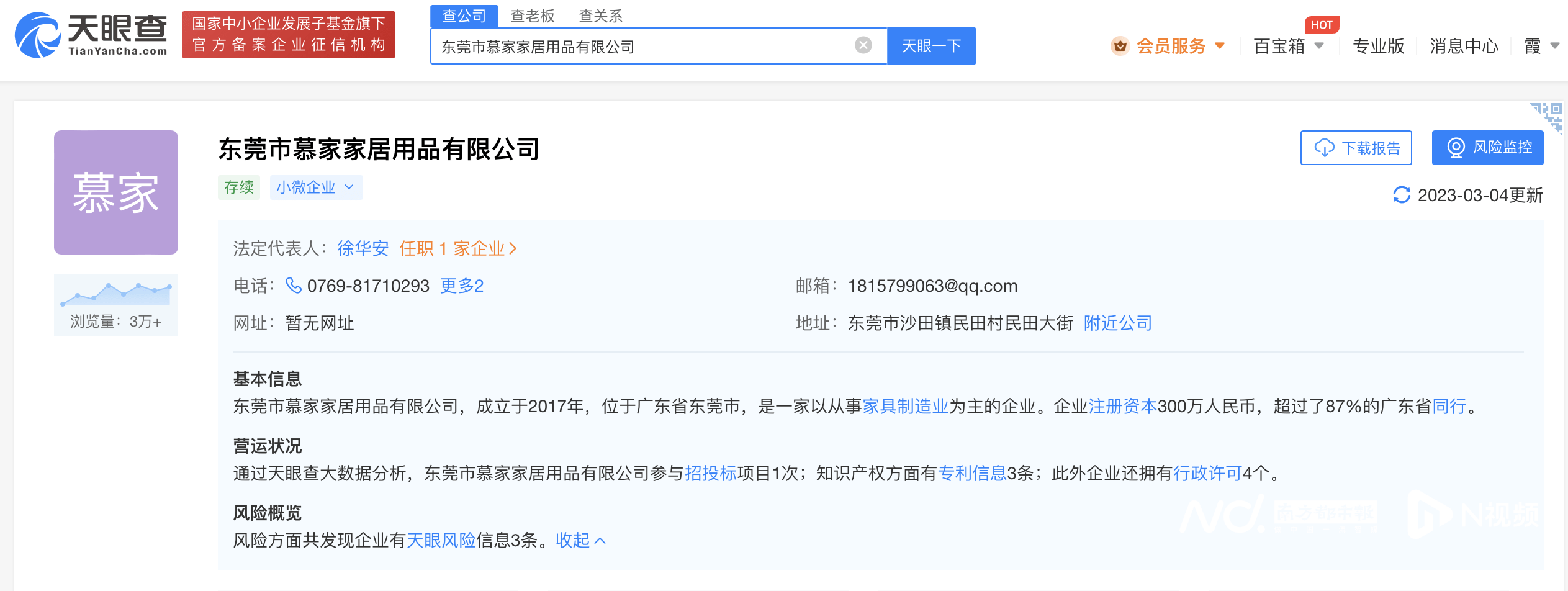
Task: Open legal representative 徐华安 link
Action: pyautogui.click(x=363, y=248)
